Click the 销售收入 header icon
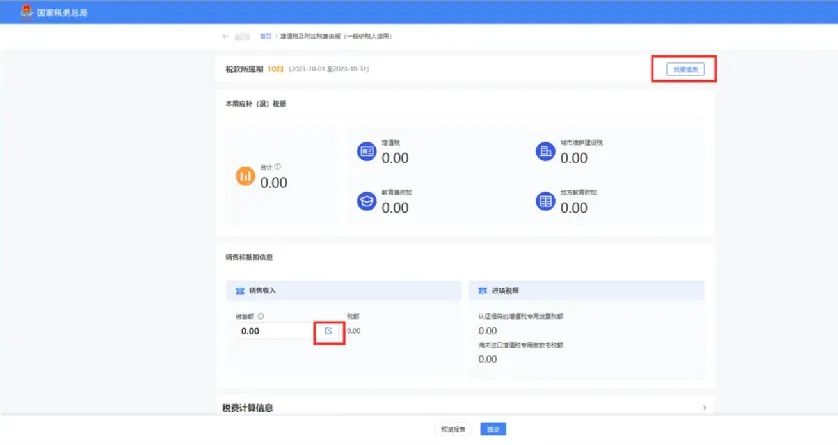This screenshot has height=445, width=838. pyautogui.click(x=239, y=290)
